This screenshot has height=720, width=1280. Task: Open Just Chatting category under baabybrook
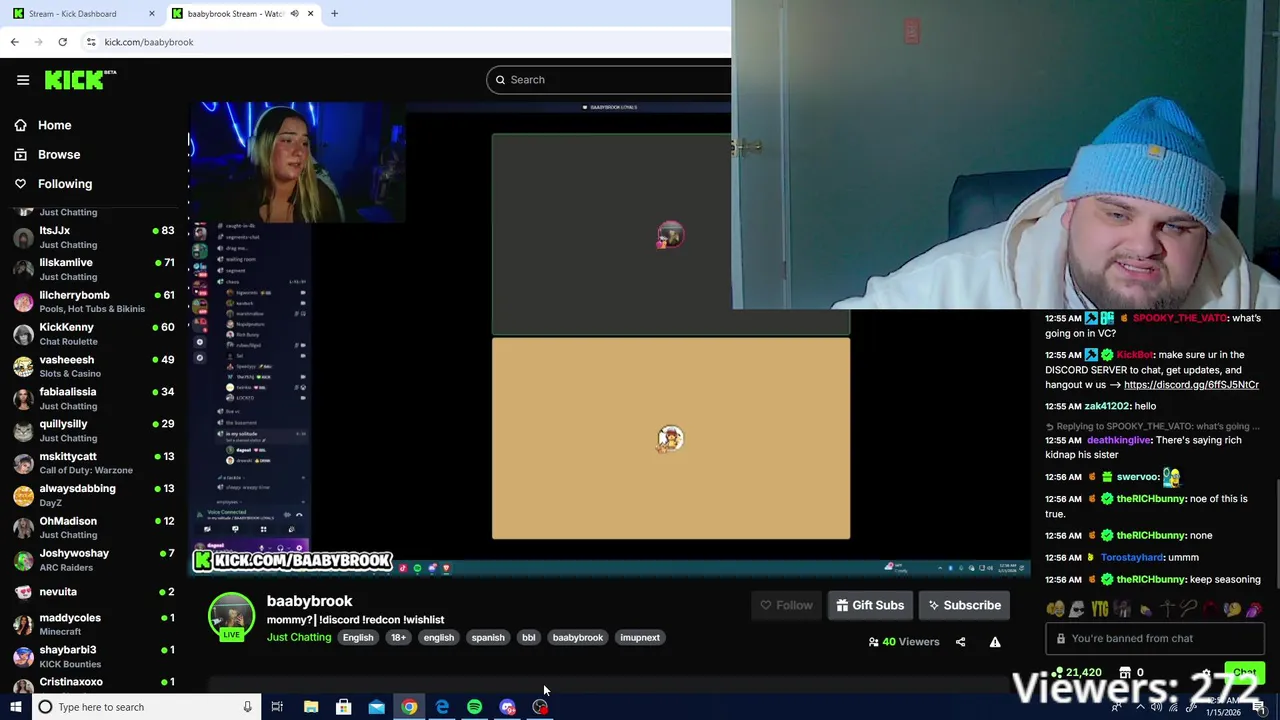[x=298, y=637]
